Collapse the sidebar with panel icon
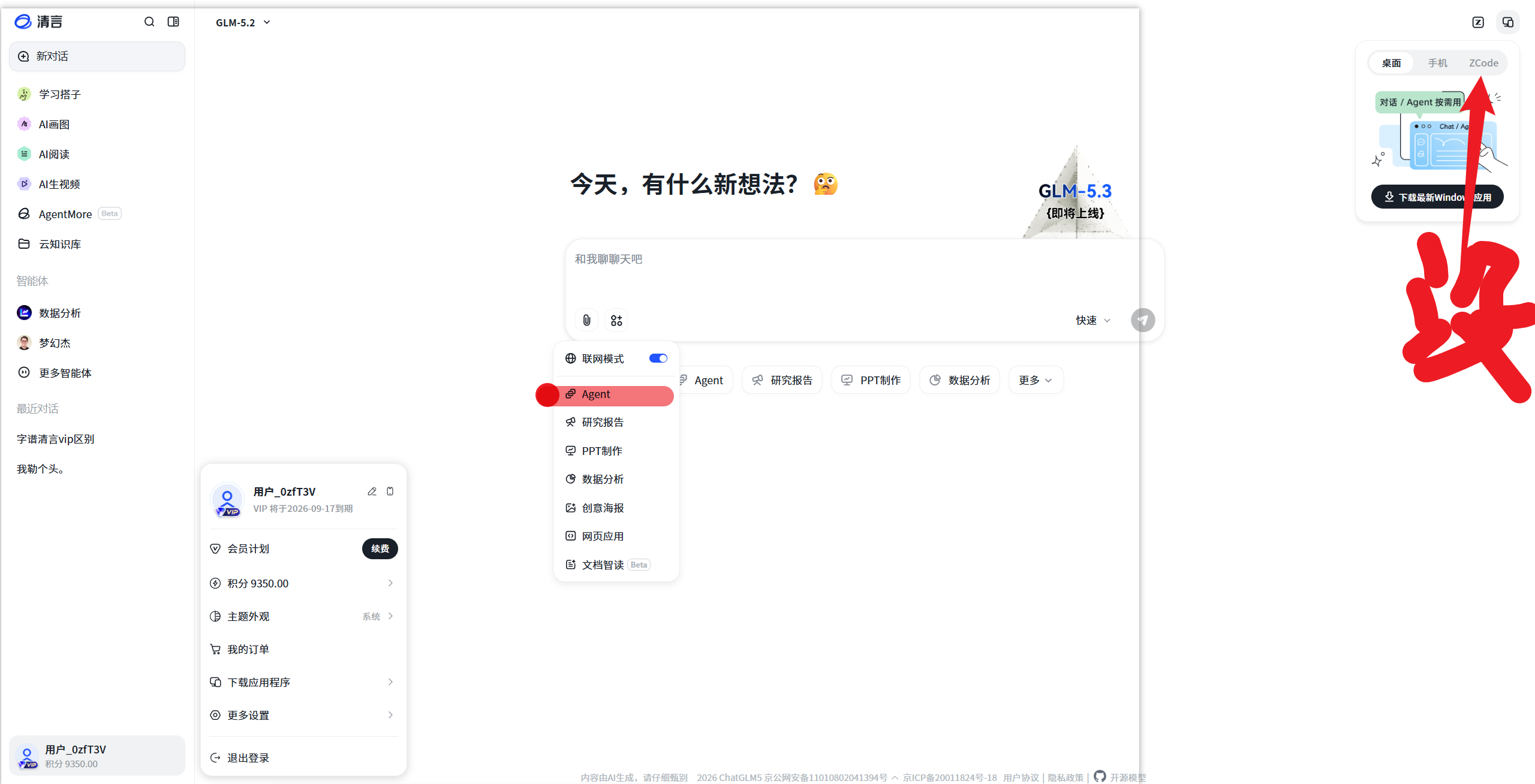 coord(173,22)
